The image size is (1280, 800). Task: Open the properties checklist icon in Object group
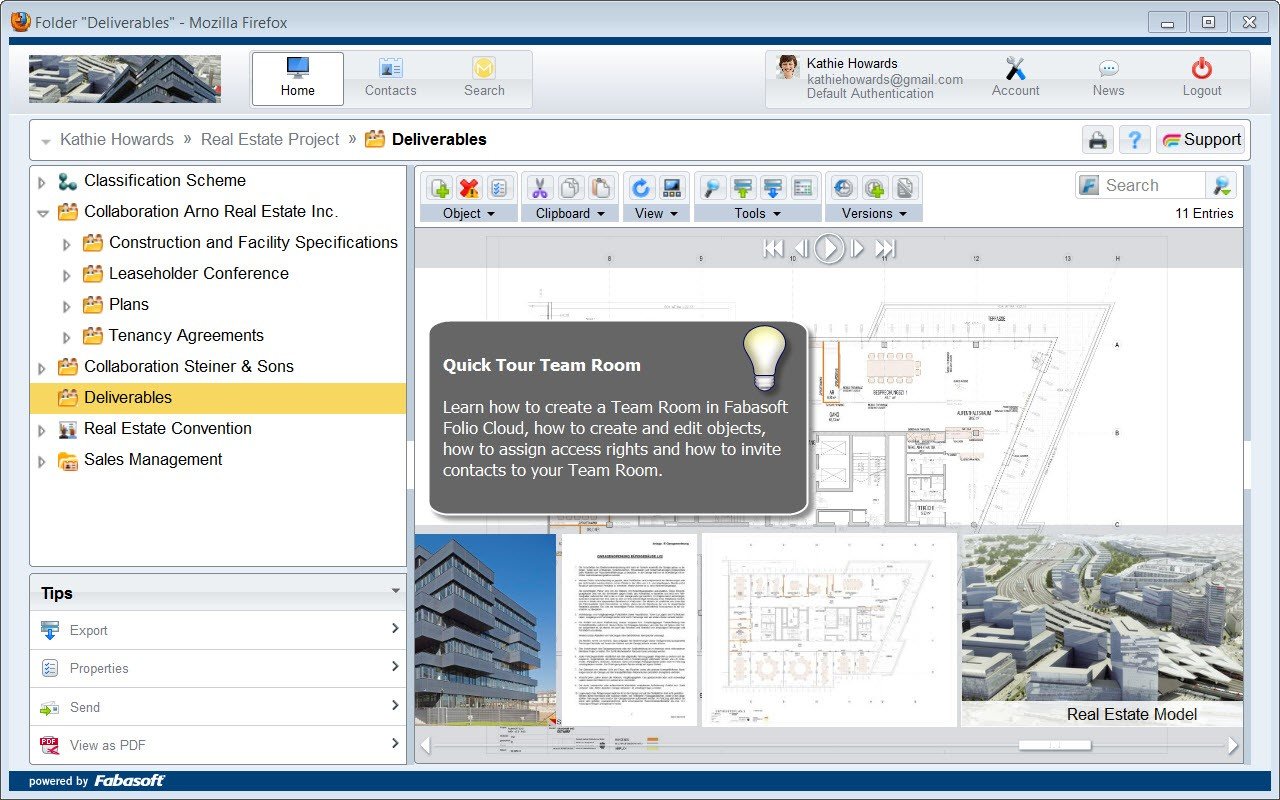[x=498, y=187]
